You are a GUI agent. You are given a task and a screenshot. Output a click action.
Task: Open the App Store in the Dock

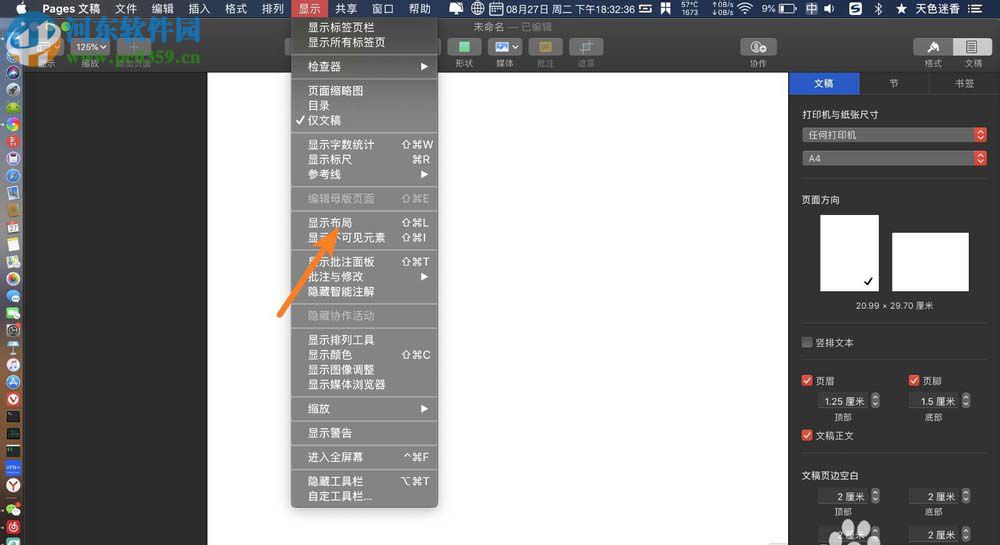(x=13, y=382)
